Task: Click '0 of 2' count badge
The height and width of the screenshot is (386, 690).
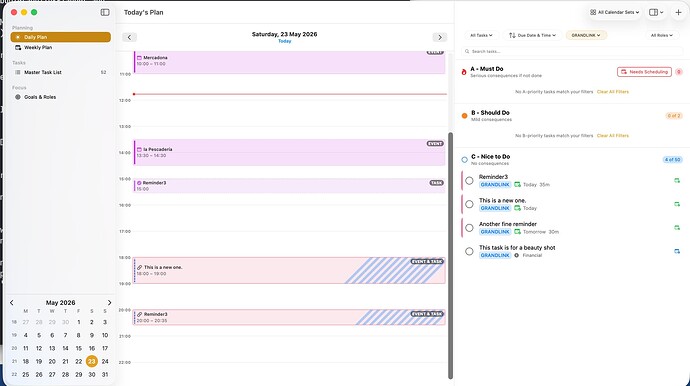Action: tap(674, 116)
